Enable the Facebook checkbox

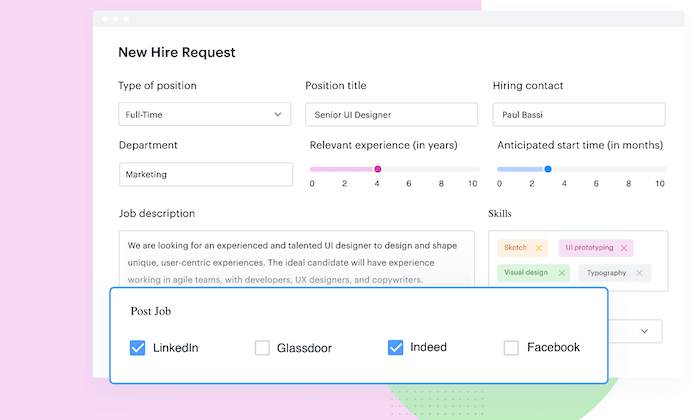click(511, 348)
